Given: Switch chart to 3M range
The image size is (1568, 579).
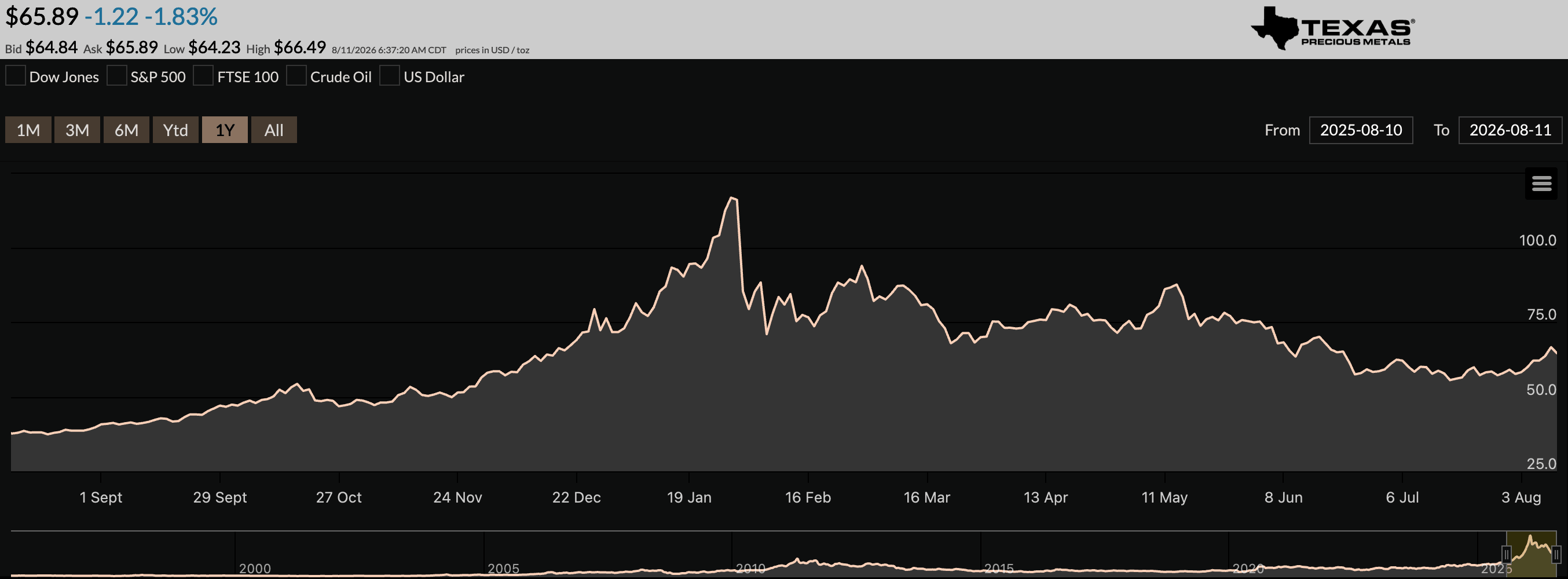Looking at the screenshot, I should point(78,130).
